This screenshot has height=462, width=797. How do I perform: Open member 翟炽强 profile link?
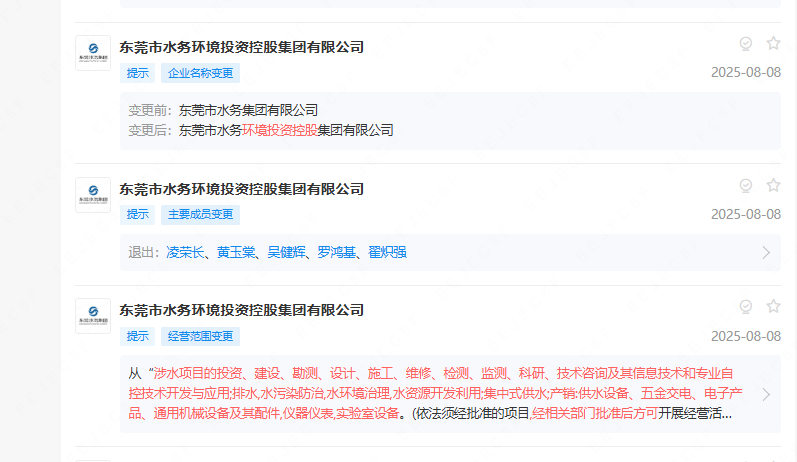(387, 252)
